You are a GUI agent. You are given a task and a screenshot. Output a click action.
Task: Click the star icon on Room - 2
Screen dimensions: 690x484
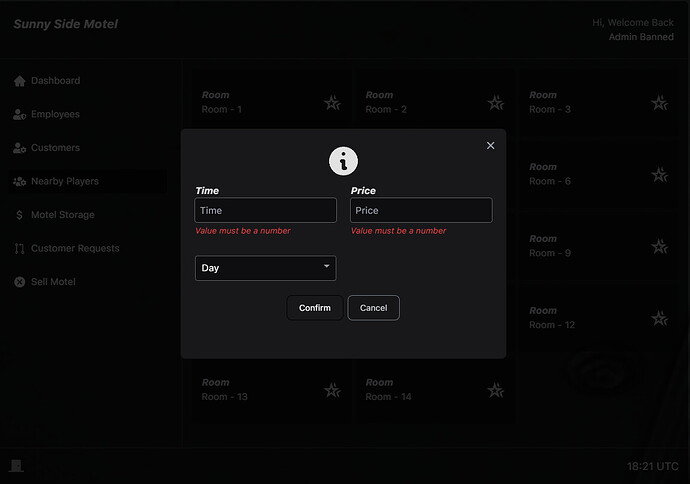(x=496, y=103)
